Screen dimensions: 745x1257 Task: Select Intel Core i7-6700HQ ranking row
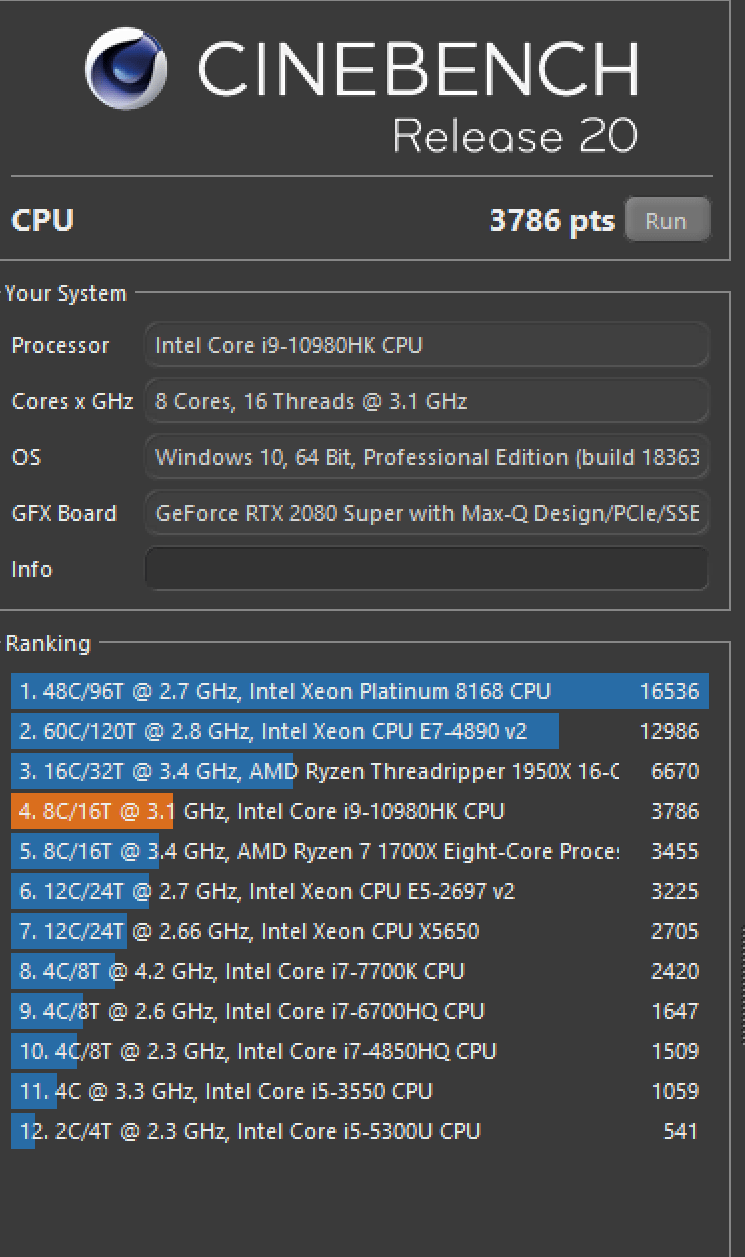point(358,1011)
